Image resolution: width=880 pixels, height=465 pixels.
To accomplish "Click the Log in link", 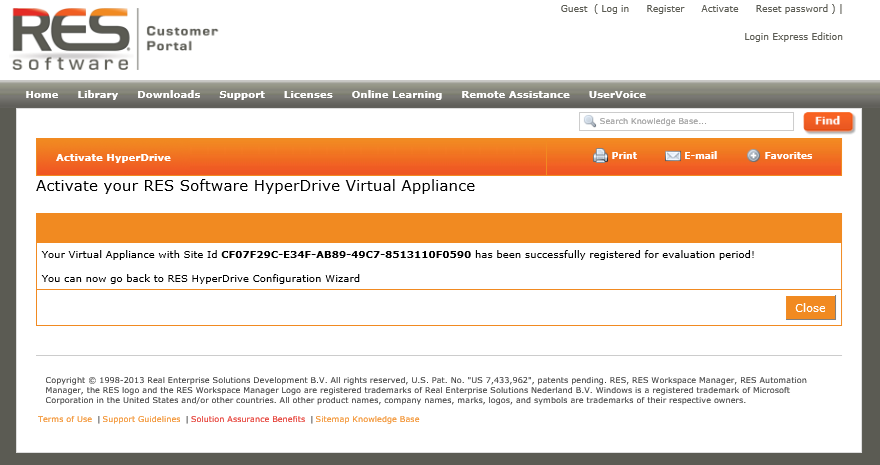I will tap(615, 9).
